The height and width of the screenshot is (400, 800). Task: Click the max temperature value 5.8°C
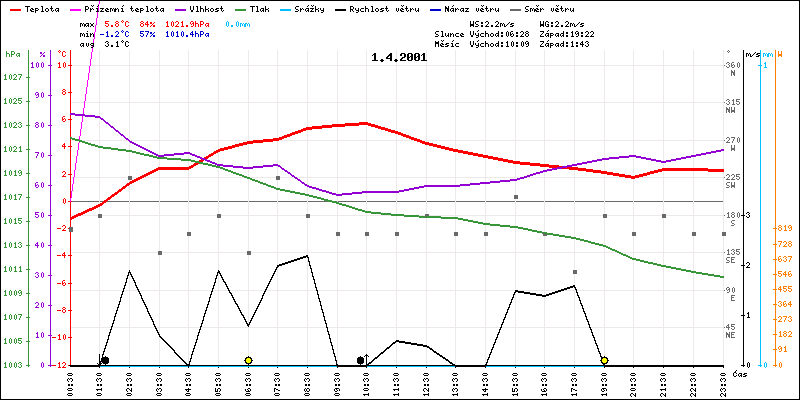(x=119, y=23)
